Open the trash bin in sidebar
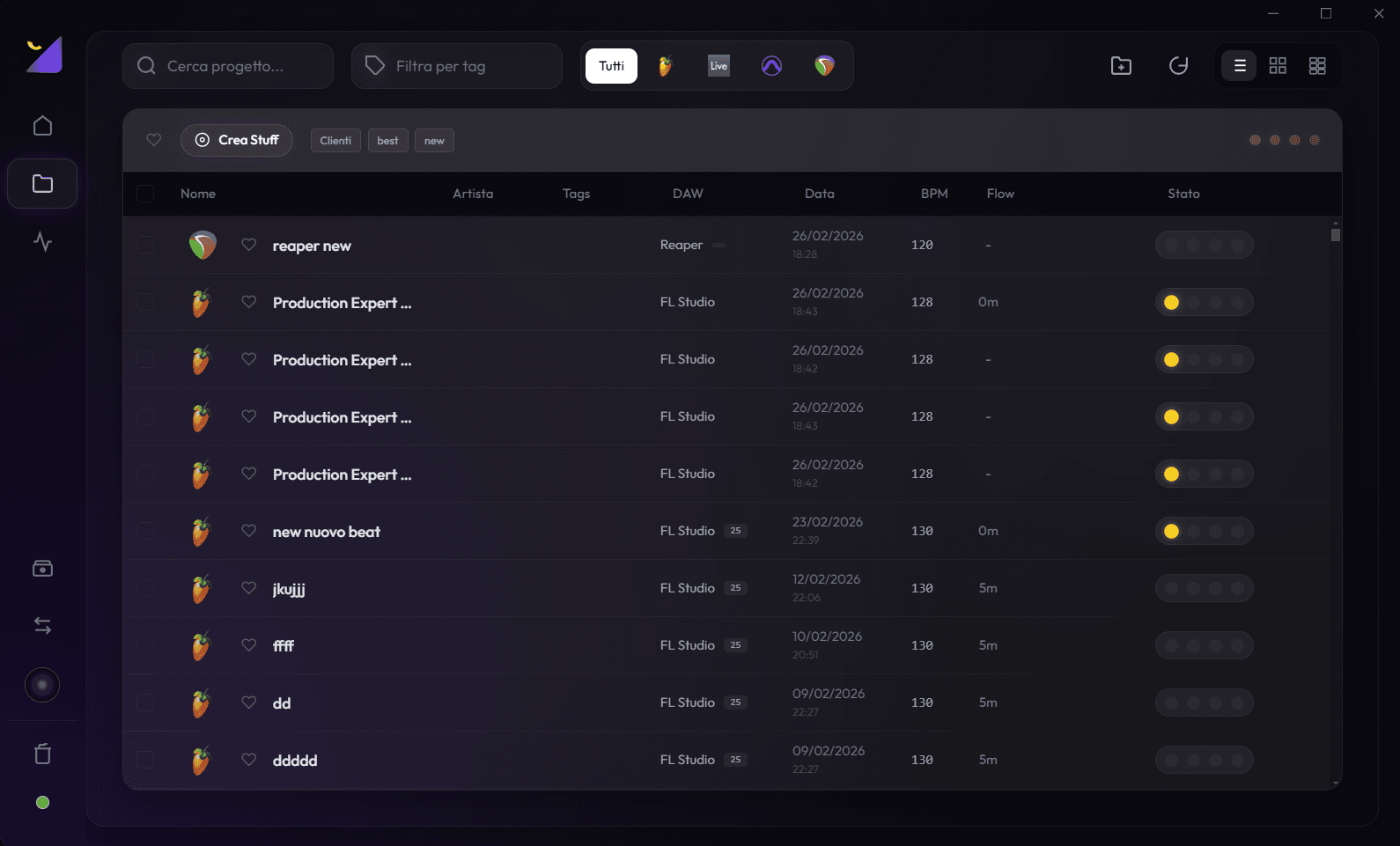1400x846 pixels. 42,754
